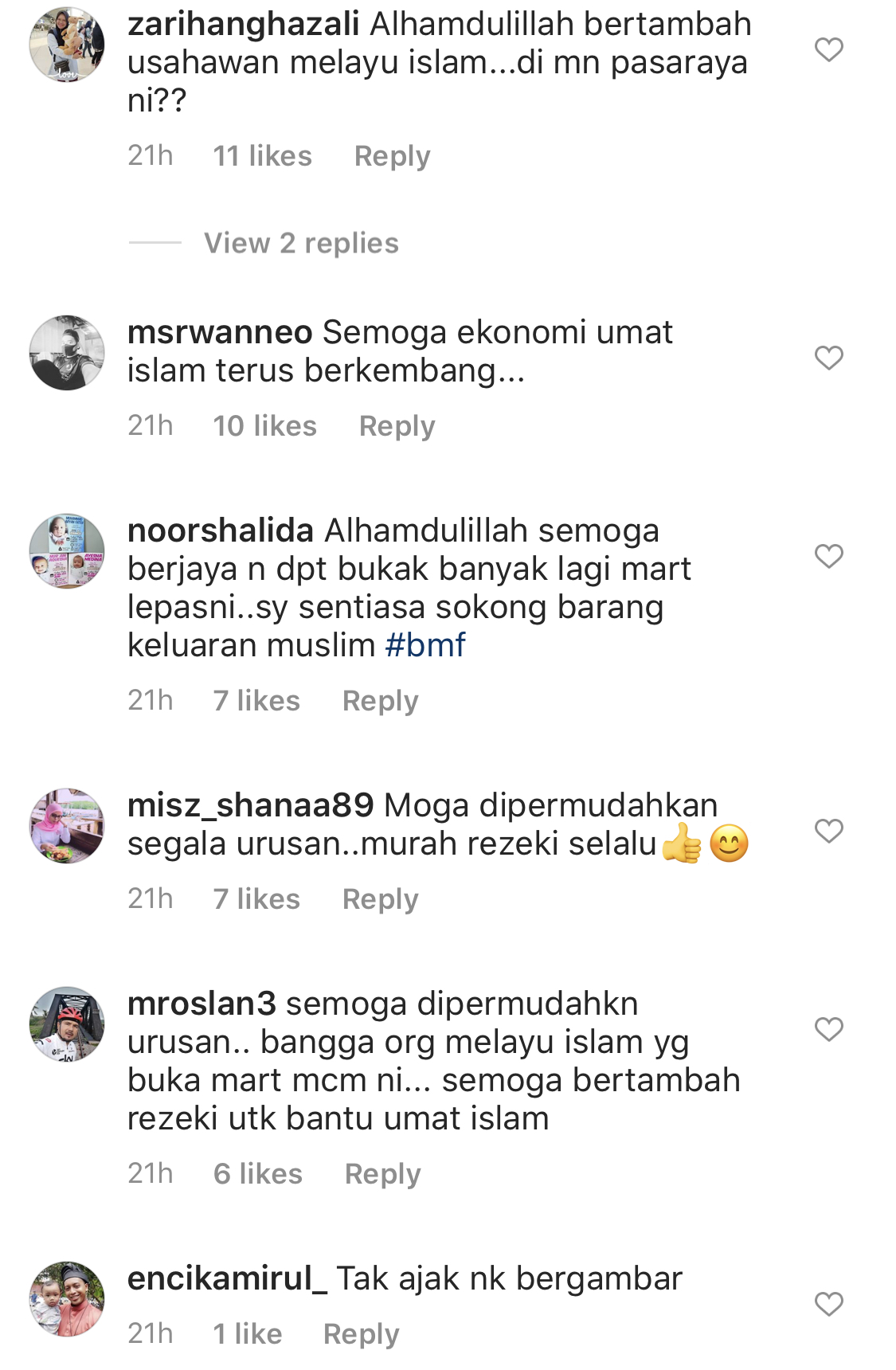Tap the heart beside encikamirul_'s comment
Image resolution: width=896 pixels, height=1370 pixels.
[x=829, y=1304]
